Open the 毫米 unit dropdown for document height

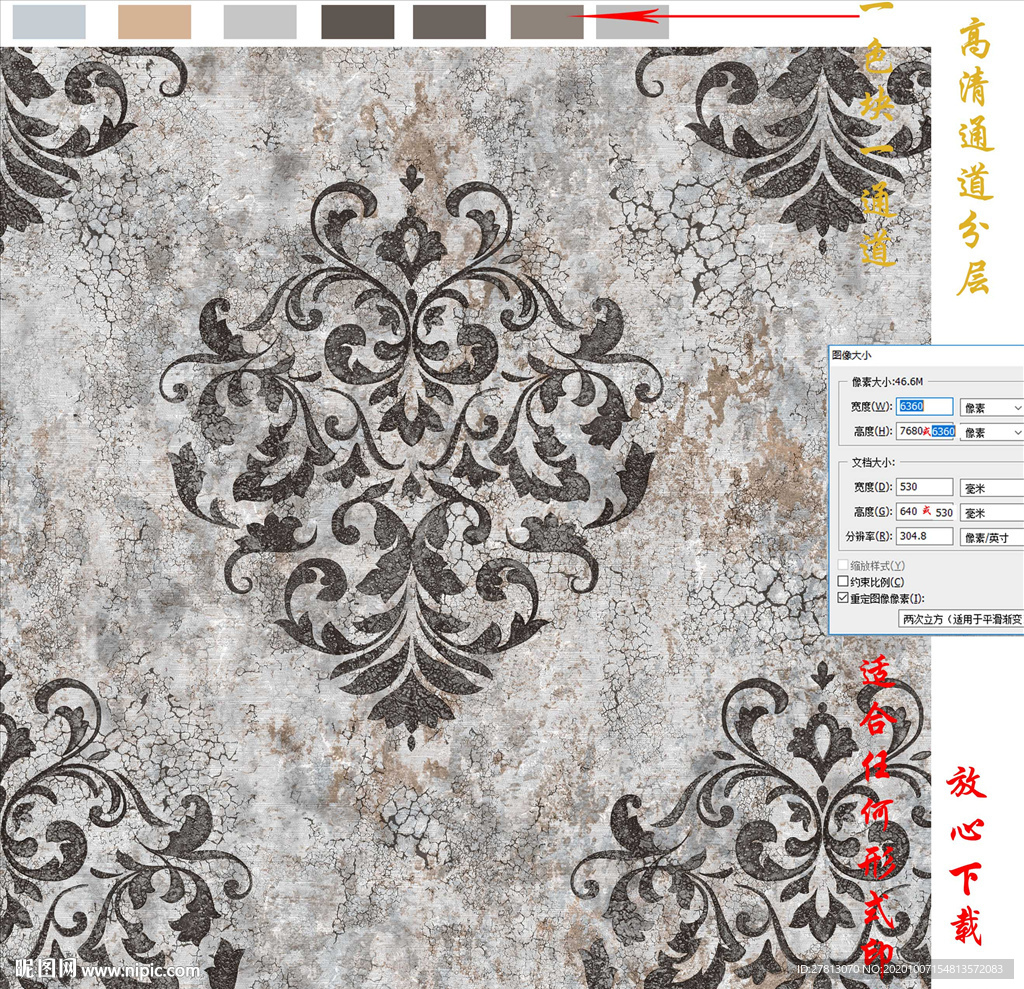click(x=991, y=513)
